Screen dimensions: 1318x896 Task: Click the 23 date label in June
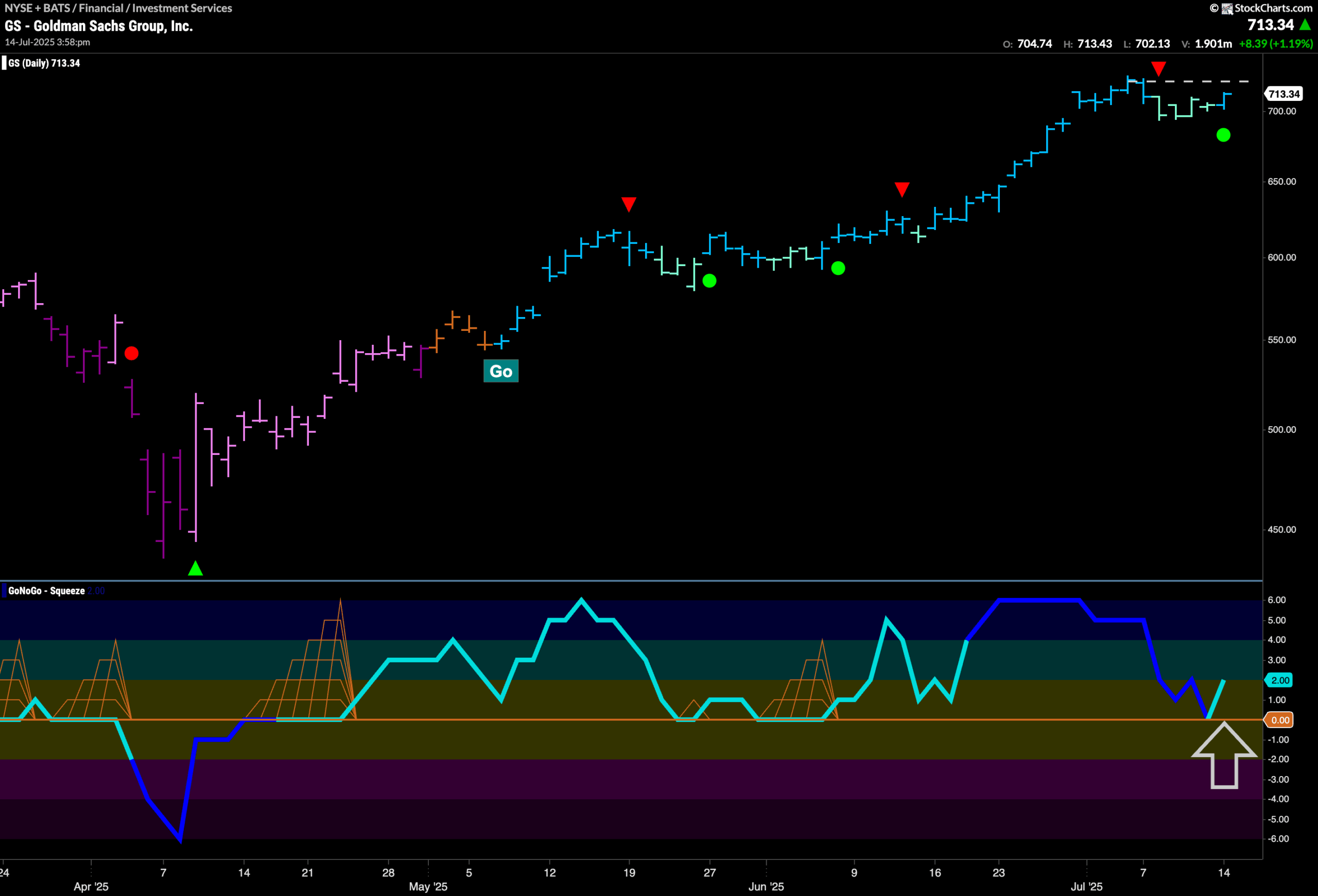pos(999,873)
